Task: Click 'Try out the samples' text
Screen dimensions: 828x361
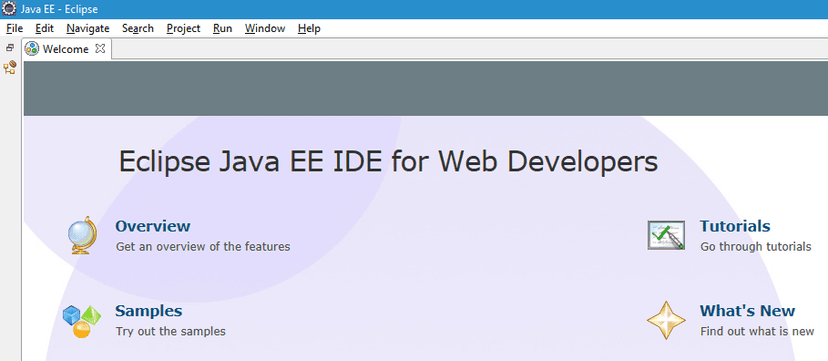Action: point(171,331)
